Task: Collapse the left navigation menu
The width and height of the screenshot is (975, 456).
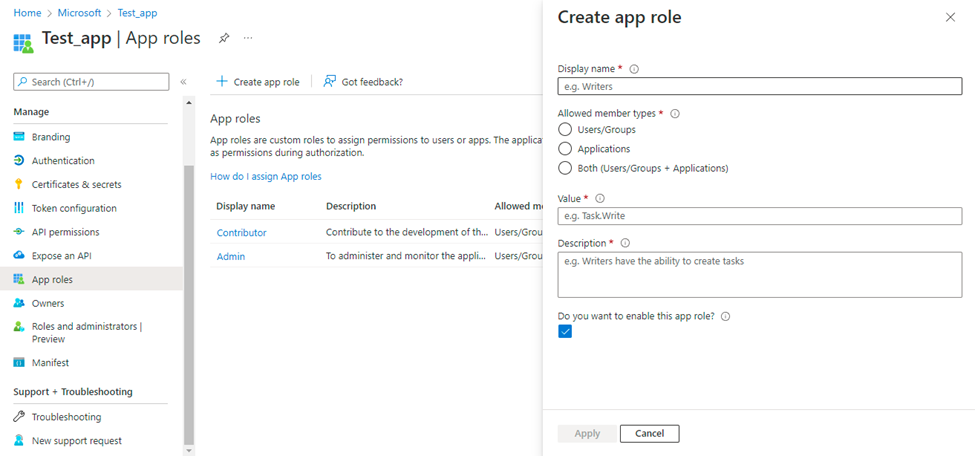Action: click(184, 82)
